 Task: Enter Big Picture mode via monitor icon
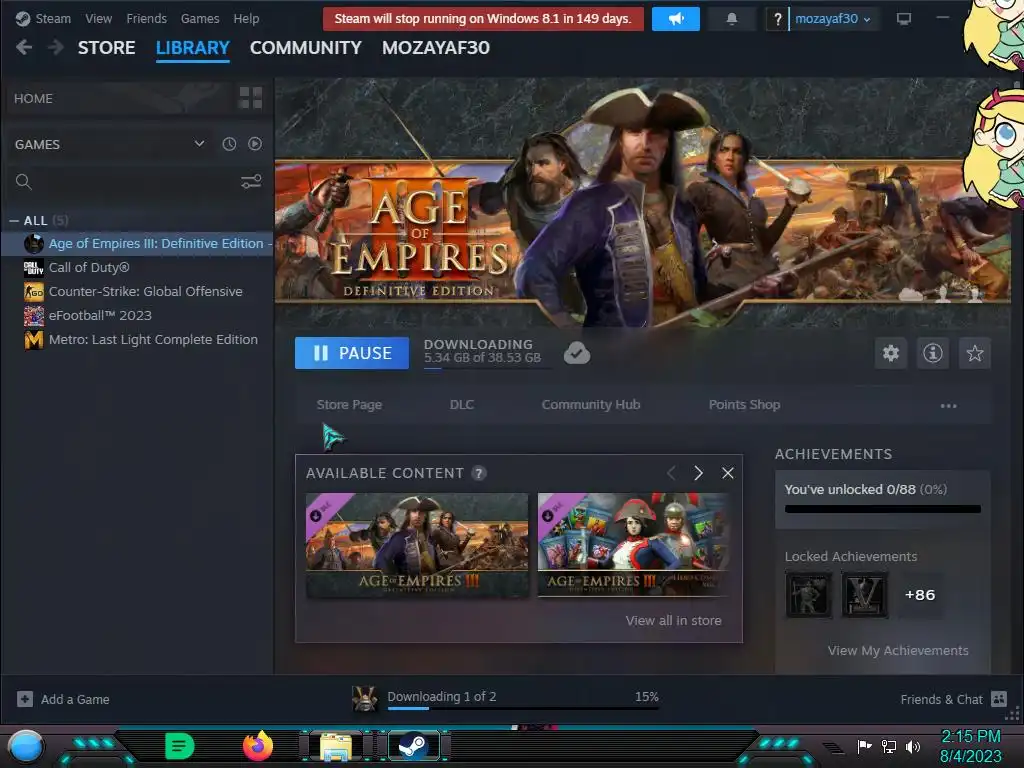click(904, 19)
